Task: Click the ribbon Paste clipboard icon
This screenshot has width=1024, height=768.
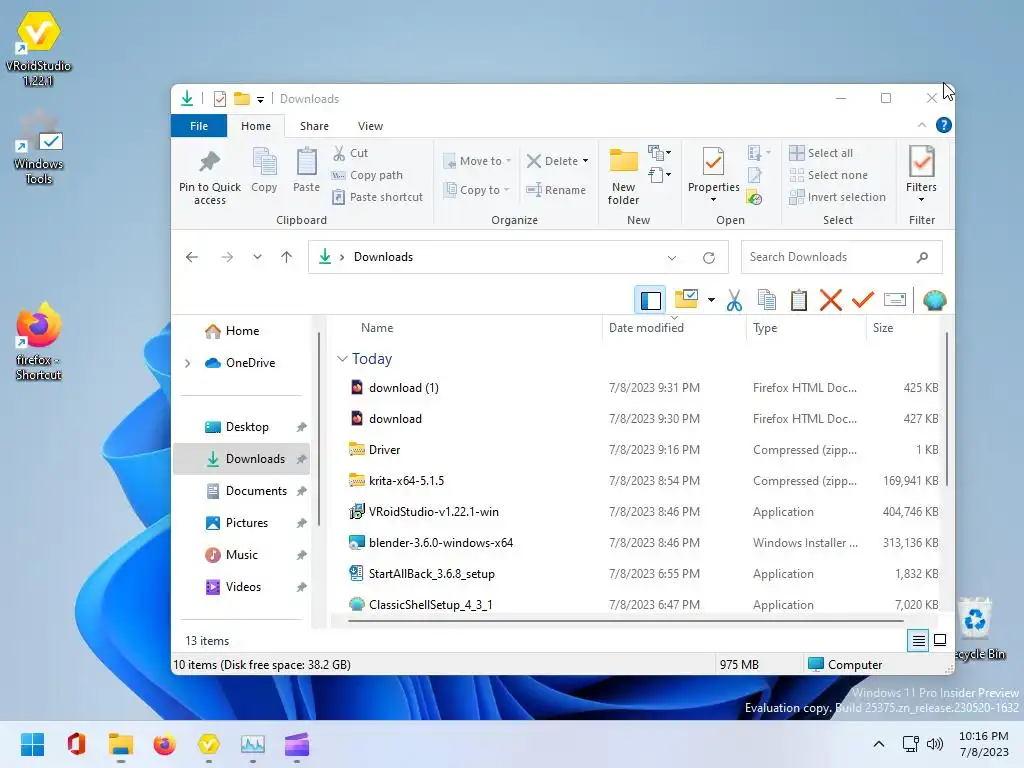Action: [x=306, y=161]
